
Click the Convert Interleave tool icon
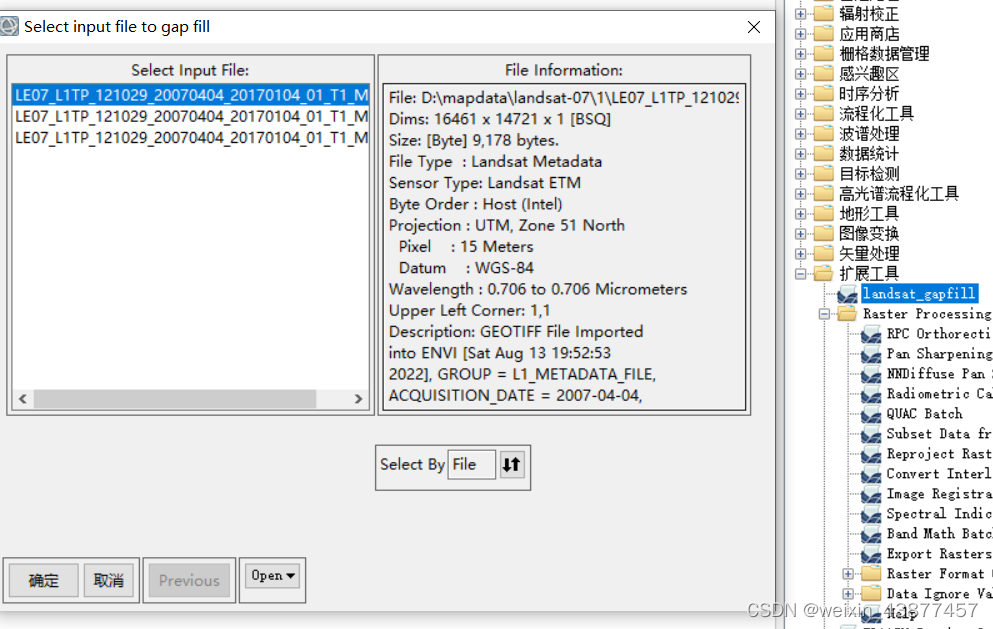pos(871,474)
